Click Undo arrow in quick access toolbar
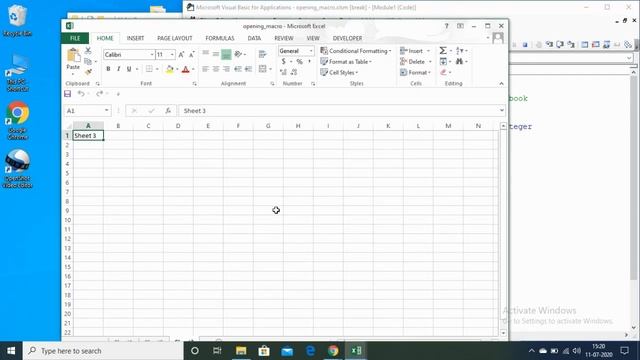The height and width of the screenshot is (360, 640). 81,94
